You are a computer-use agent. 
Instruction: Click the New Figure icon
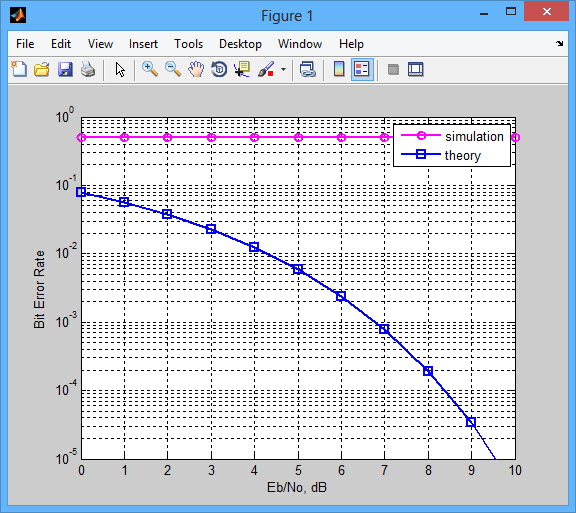pos(19,69)
